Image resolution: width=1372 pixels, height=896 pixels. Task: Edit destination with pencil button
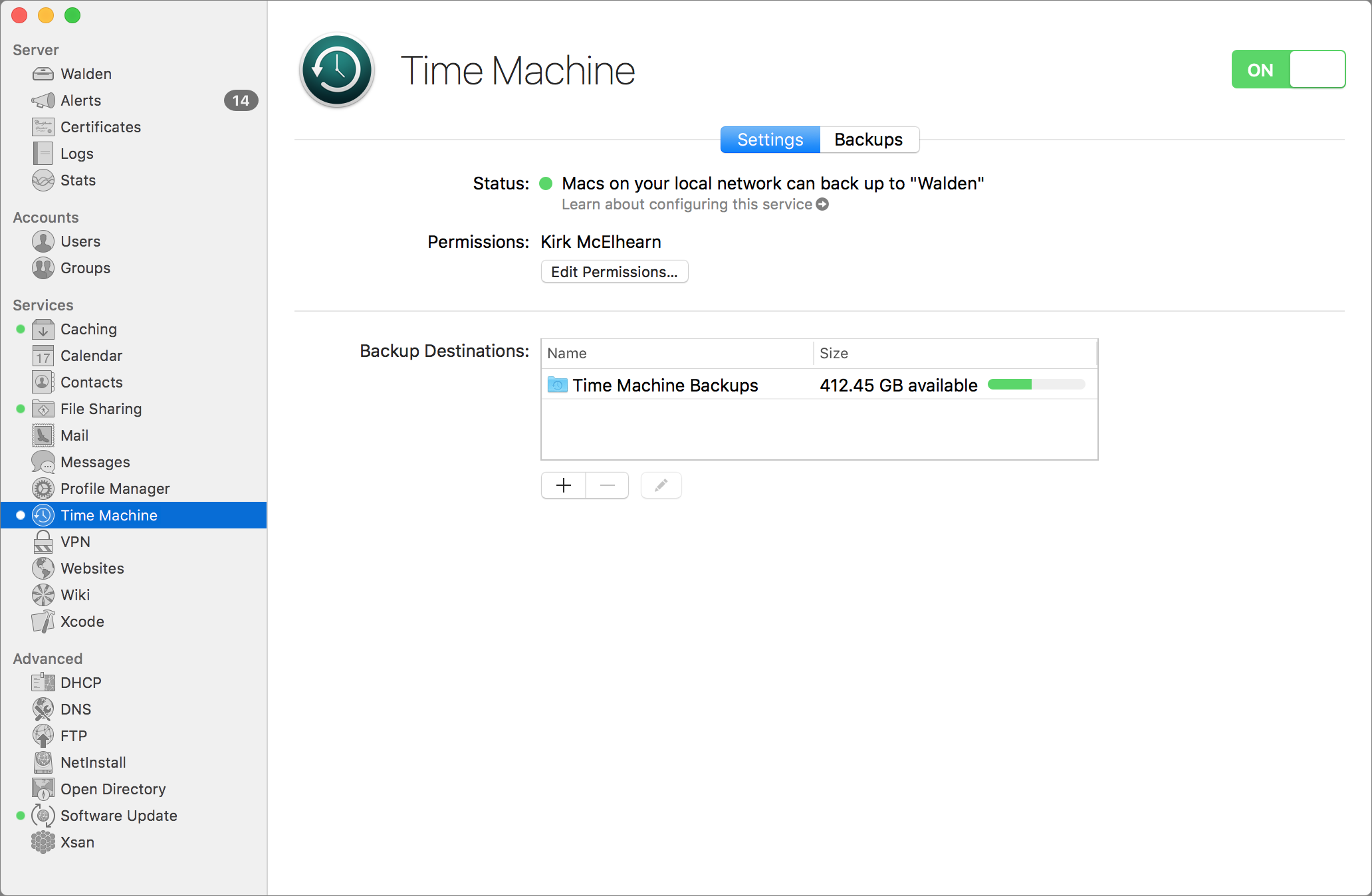[661, 485]
